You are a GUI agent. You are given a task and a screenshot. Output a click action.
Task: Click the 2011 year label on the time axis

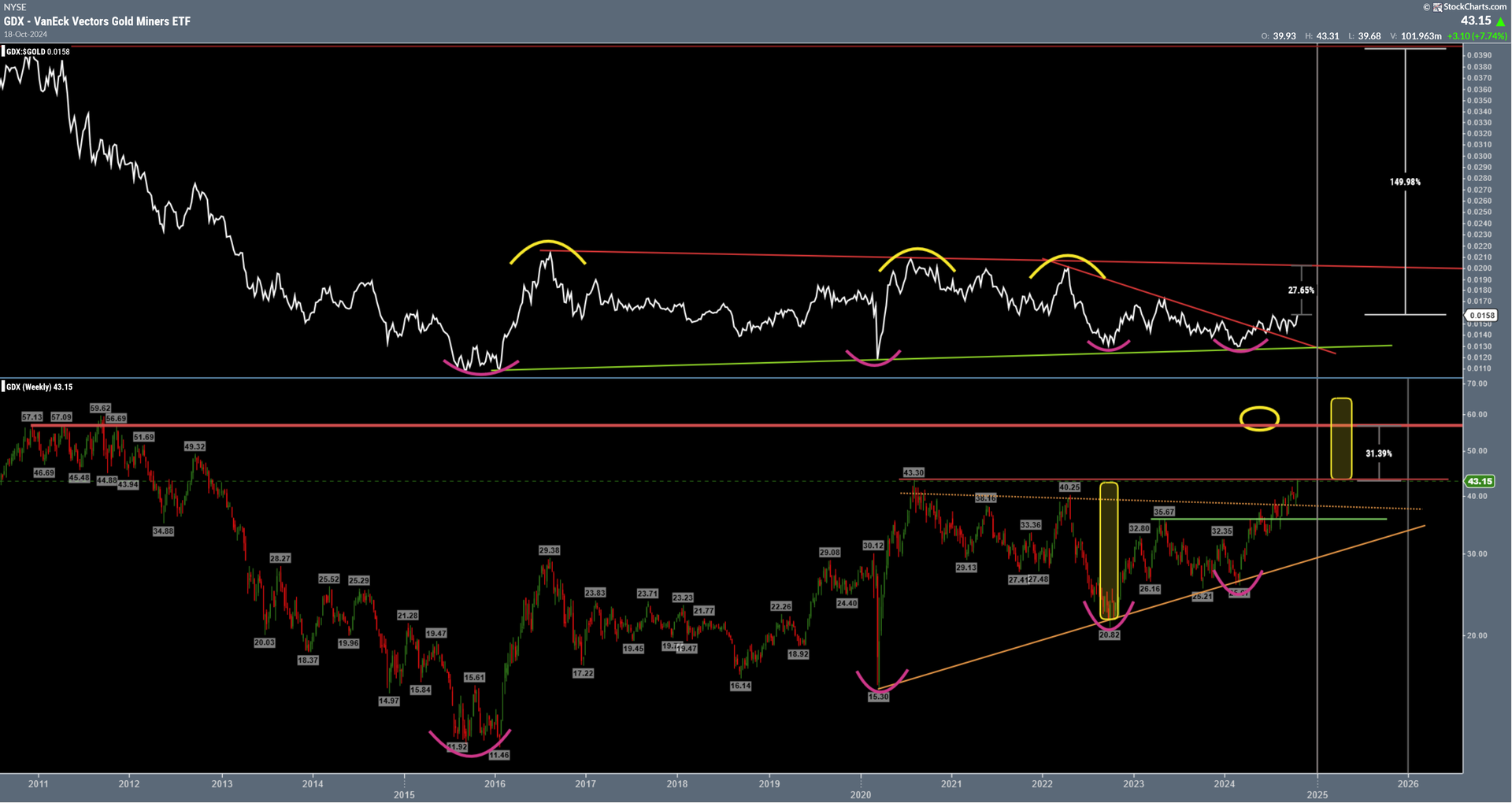[38, 784]
